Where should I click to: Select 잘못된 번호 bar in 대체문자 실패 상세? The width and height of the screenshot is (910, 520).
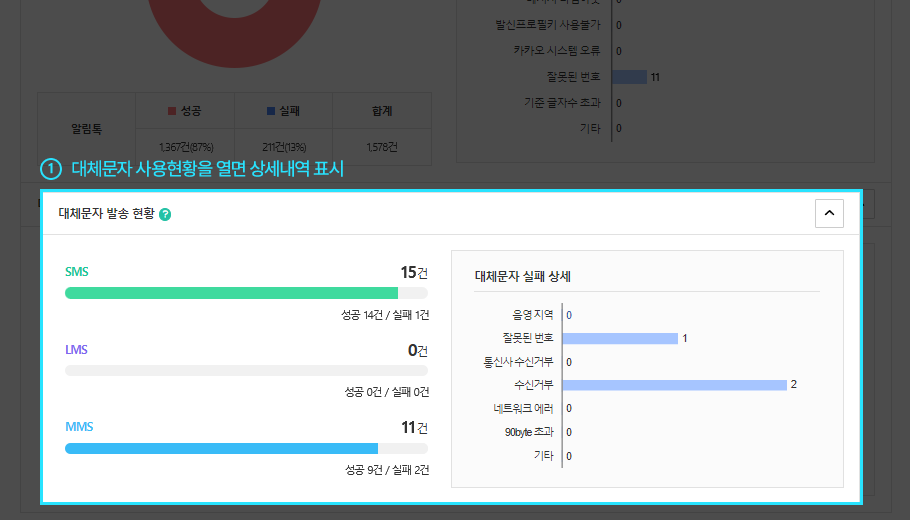(621, 338)
